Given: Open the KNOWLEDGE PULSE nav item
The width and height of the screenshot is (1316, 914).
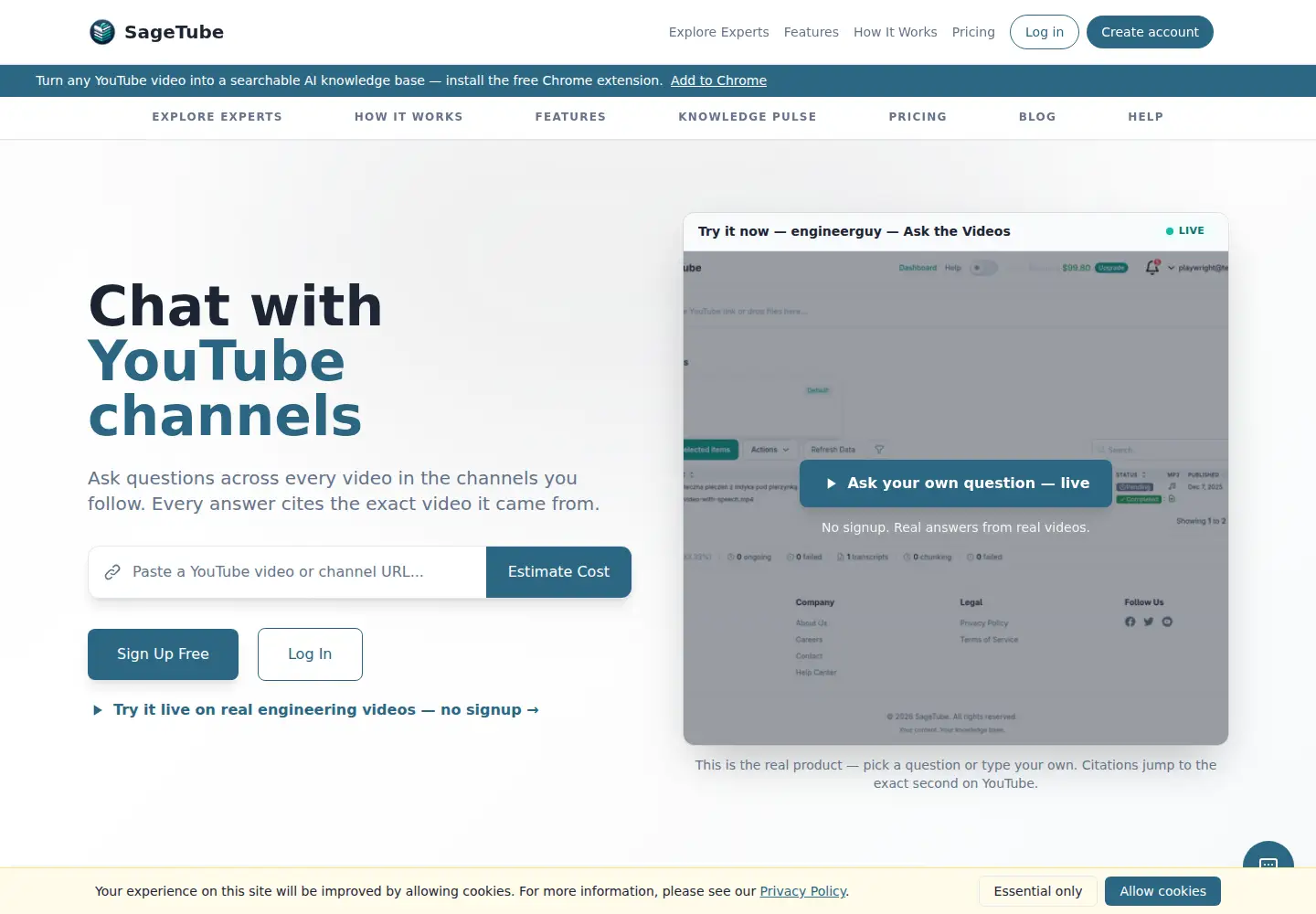Looking at the screenshot, I should 748,117.
